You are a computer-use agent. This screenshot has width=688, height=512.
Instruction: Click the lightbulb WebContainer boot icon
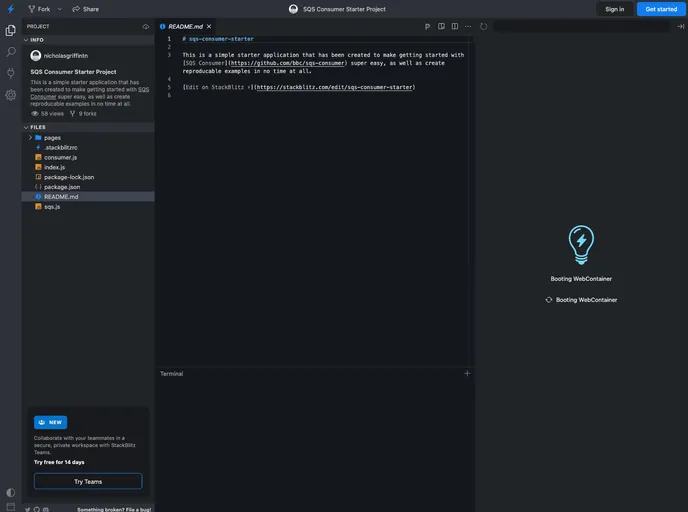tap(581, 245)
